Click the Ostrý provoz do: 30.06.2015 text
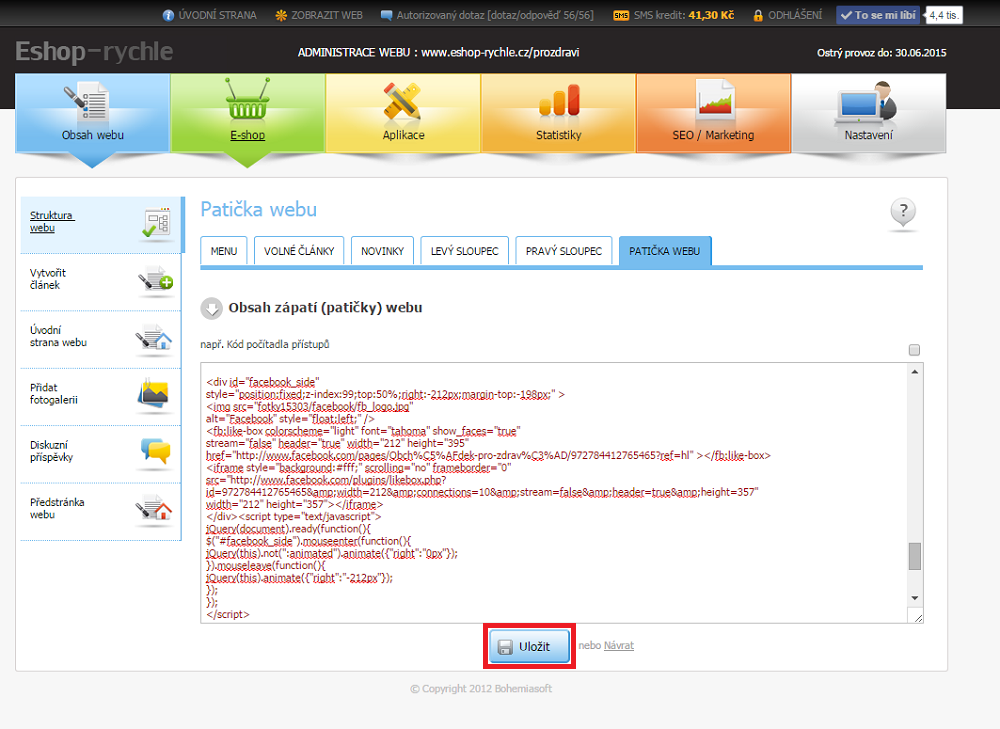The height and width of the screenshot is (729, 1000). pos(881,53)
